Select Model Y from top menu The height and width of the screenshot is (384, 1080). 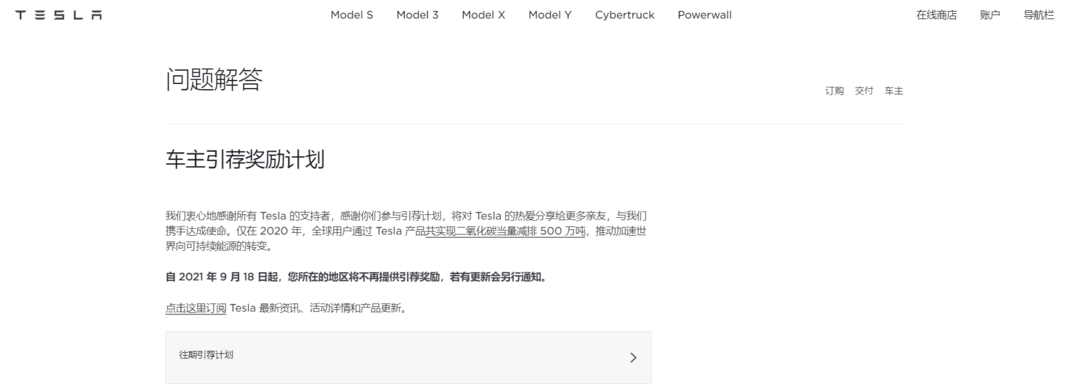point(550,15)
